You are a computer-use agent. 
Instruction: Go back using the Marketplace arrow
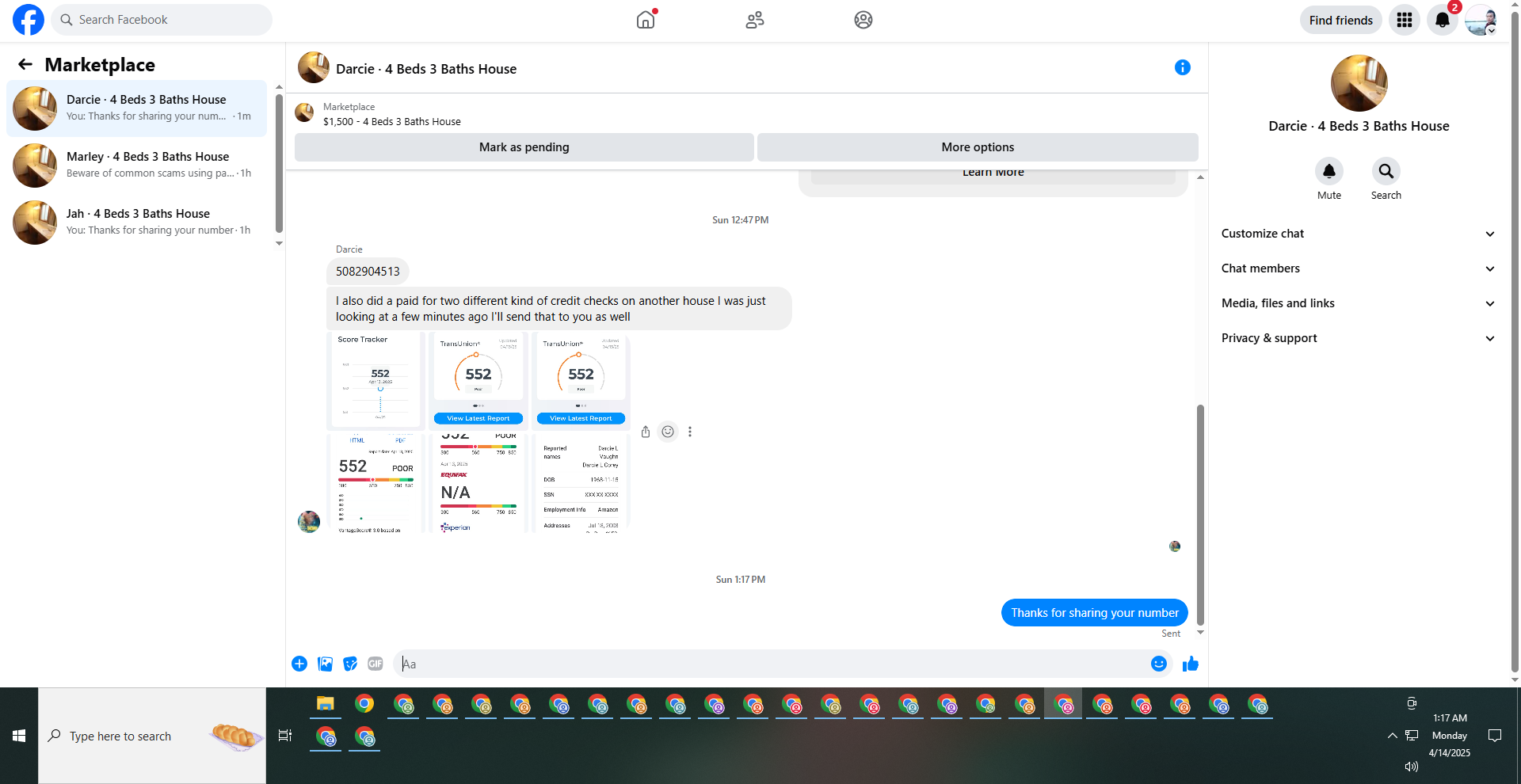[25, 64]
